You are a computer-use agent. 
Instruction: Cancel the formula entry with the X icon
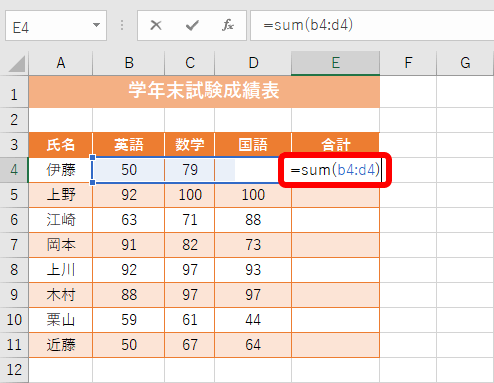[x=156, y=25]
